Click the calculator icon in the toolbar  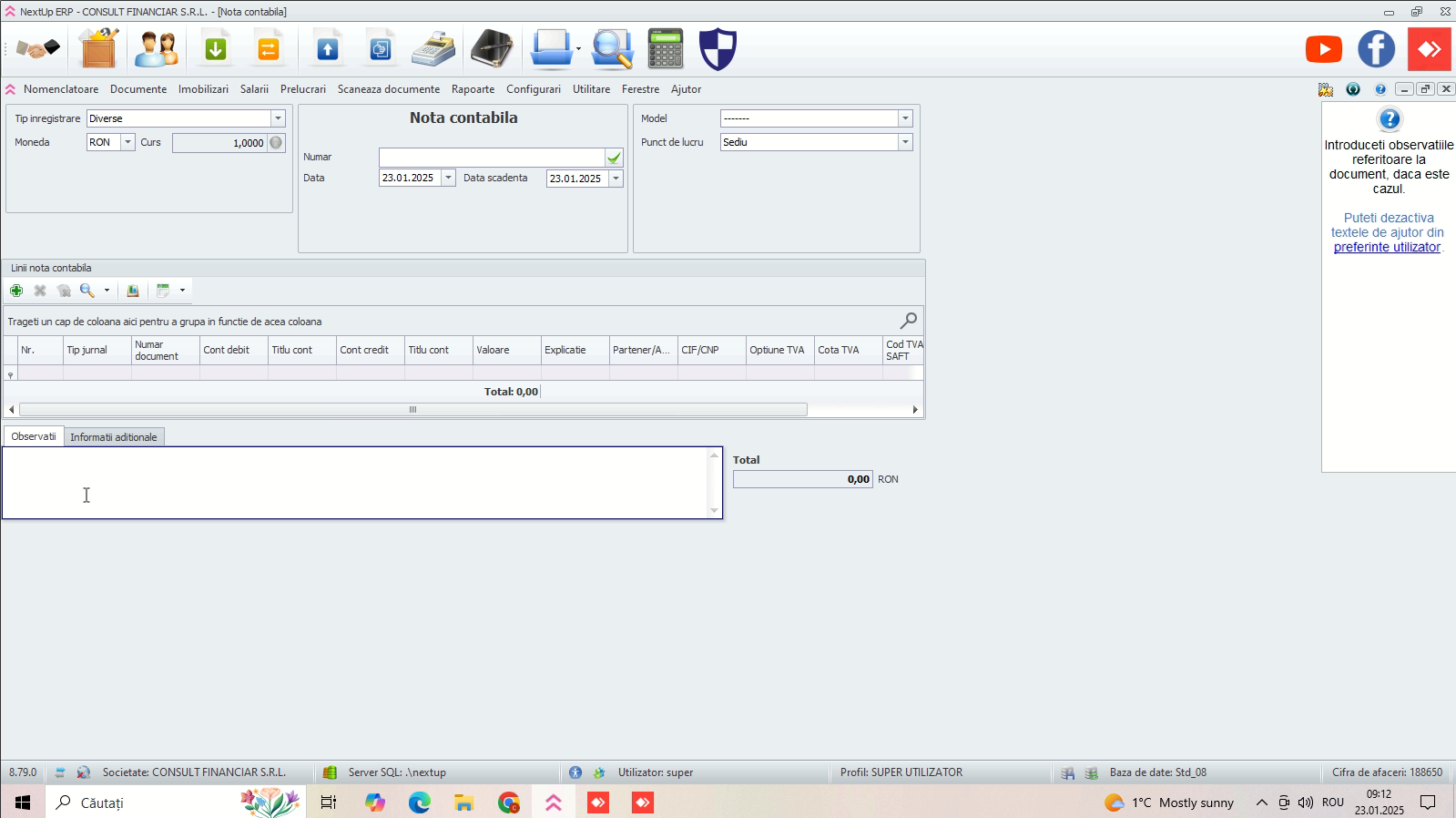pyautogui.click(x=666, y=49)
